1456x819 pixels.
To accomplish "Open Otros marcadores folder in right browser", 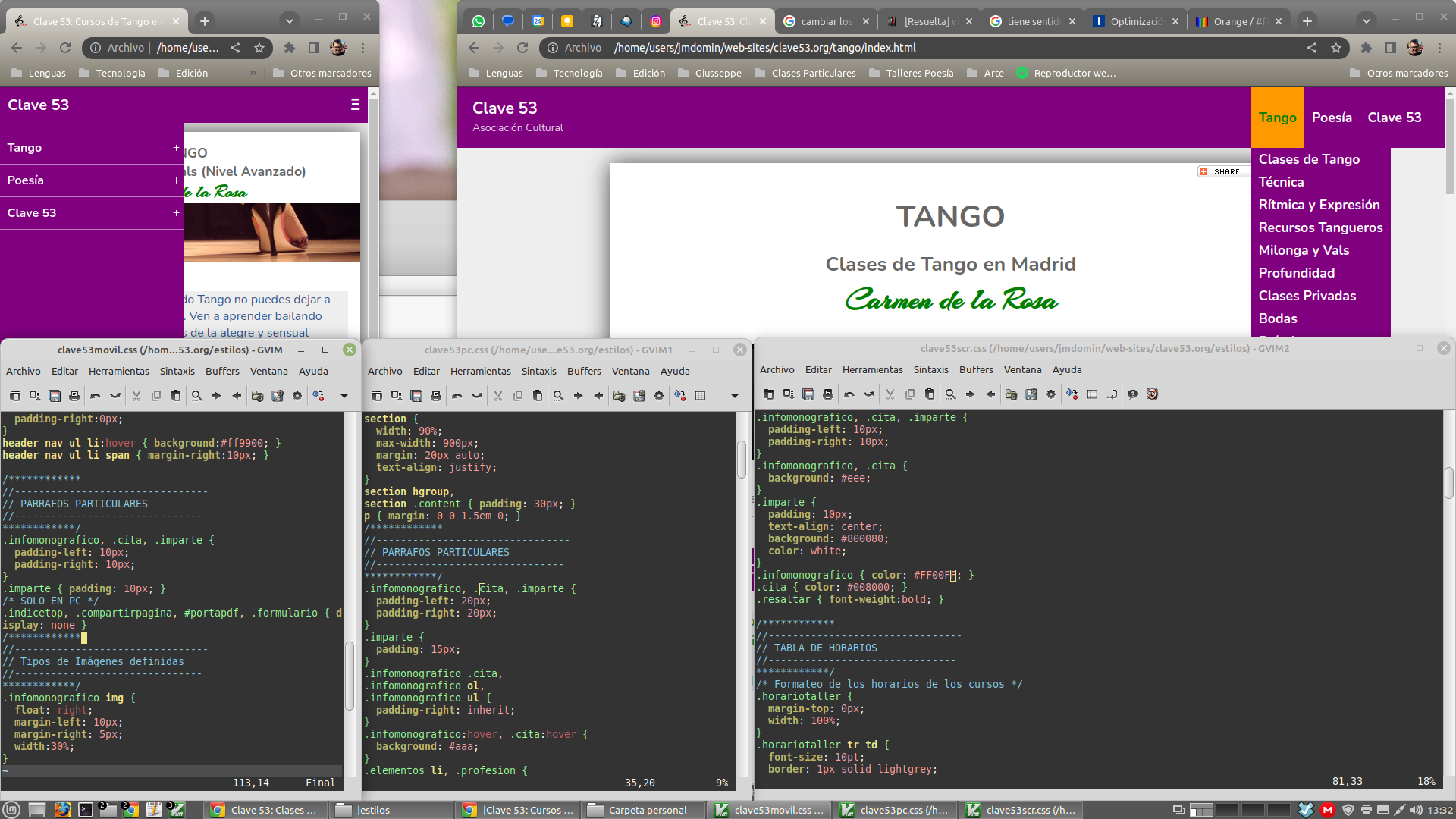I will [x=1399, y=74].
